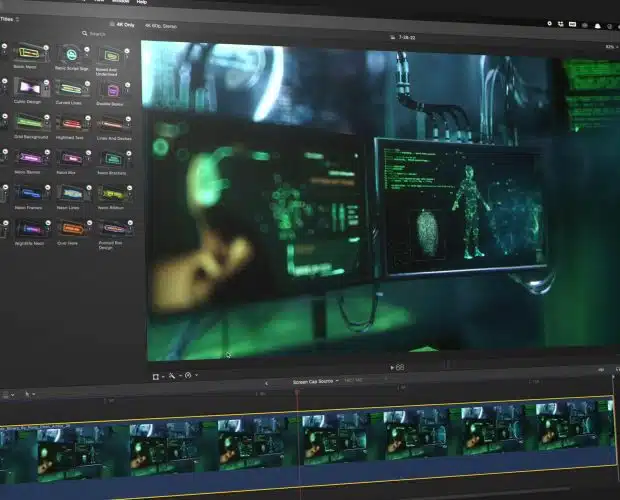This screenshot has height=500, width=620.
Task: Open the Transform tool under viewer
Action: click(156, 377)
